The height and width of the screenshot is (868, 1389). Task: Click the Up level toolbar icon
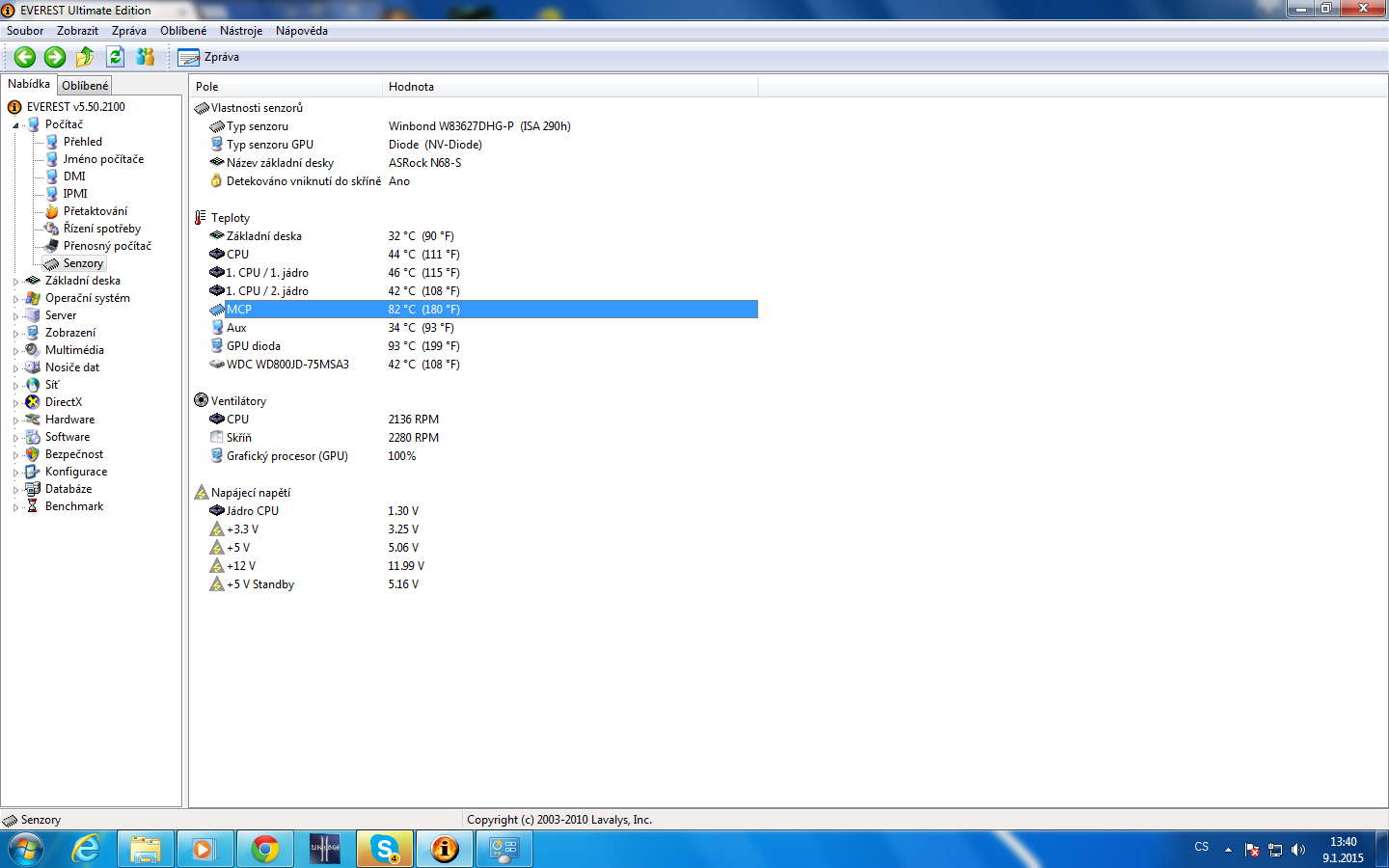click(x=85, y=57)
